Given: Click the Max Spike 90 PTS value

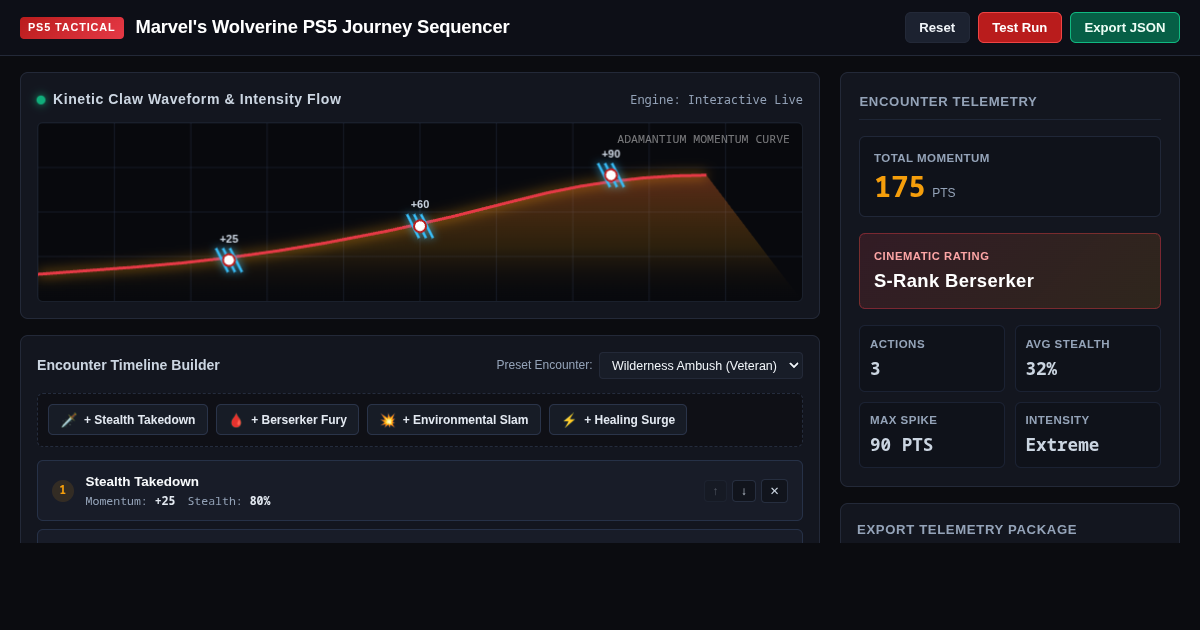Looking at the screenshot, I should [x=901, y=445].
